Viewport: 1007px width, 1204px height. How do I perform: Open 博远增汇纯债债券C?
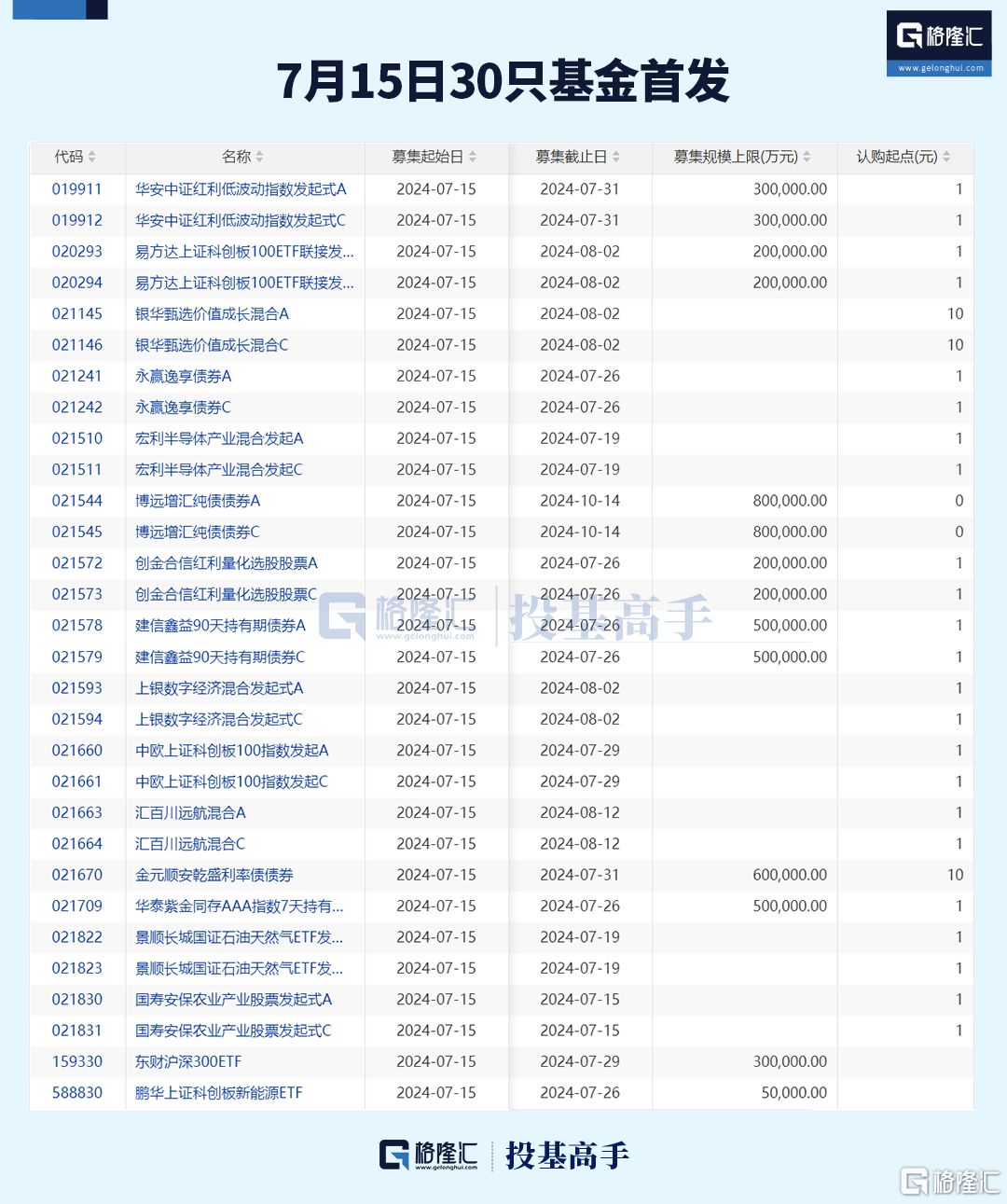coord(198,533)
